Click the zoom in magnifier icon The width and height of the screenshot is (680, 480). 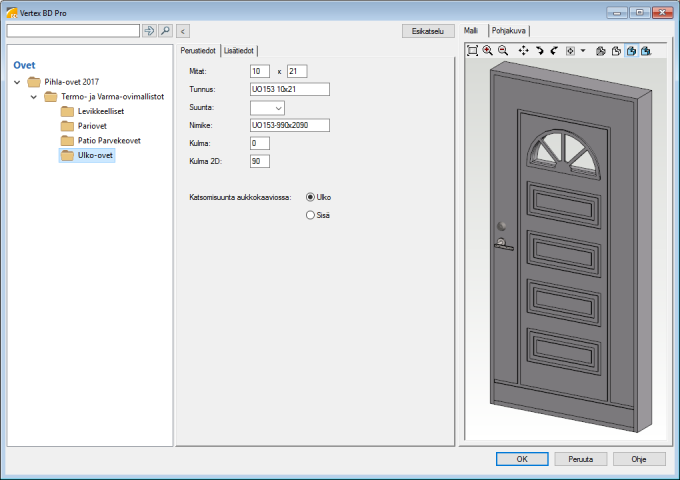[488, 50]
